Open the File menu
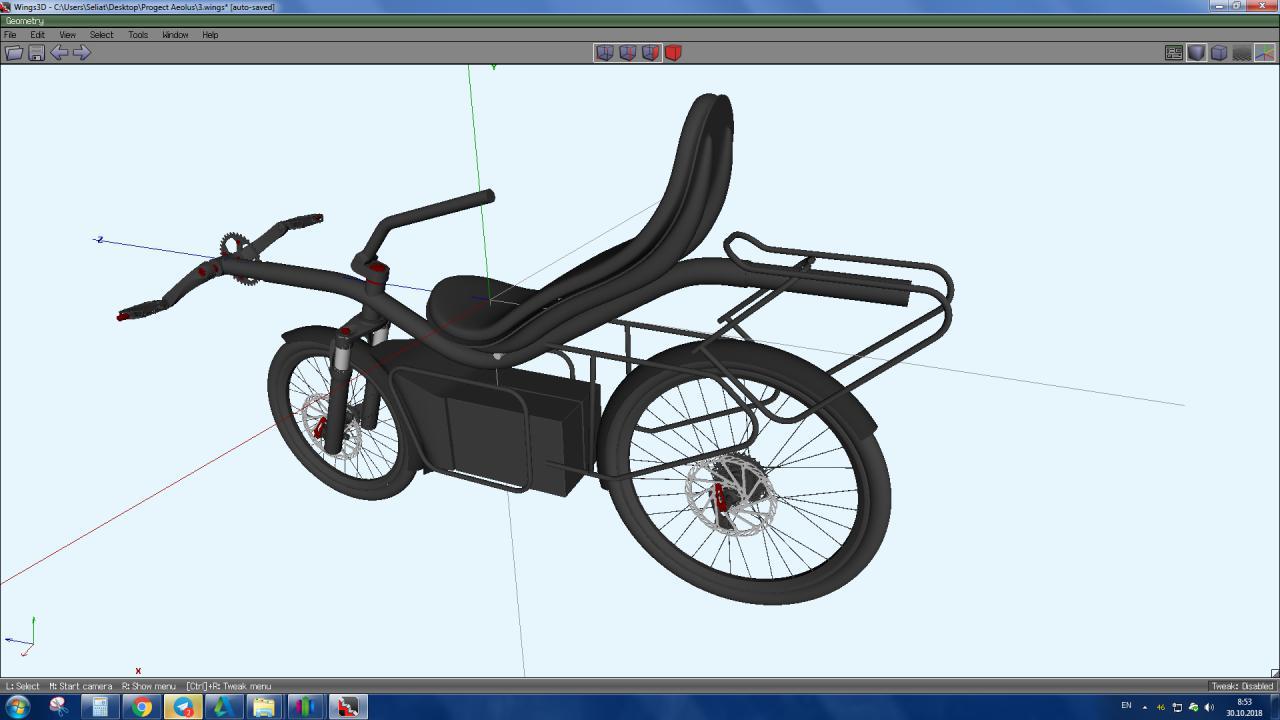This screenshot has width=1280, height=720. tap(10, 35)
